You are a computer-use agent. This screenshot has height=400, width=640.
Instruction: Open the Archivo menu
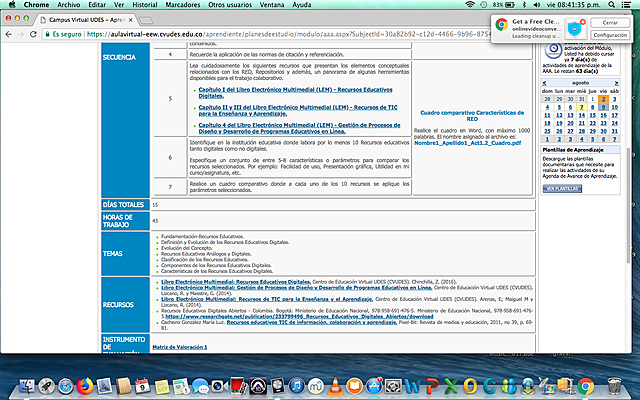click(69, 4)
